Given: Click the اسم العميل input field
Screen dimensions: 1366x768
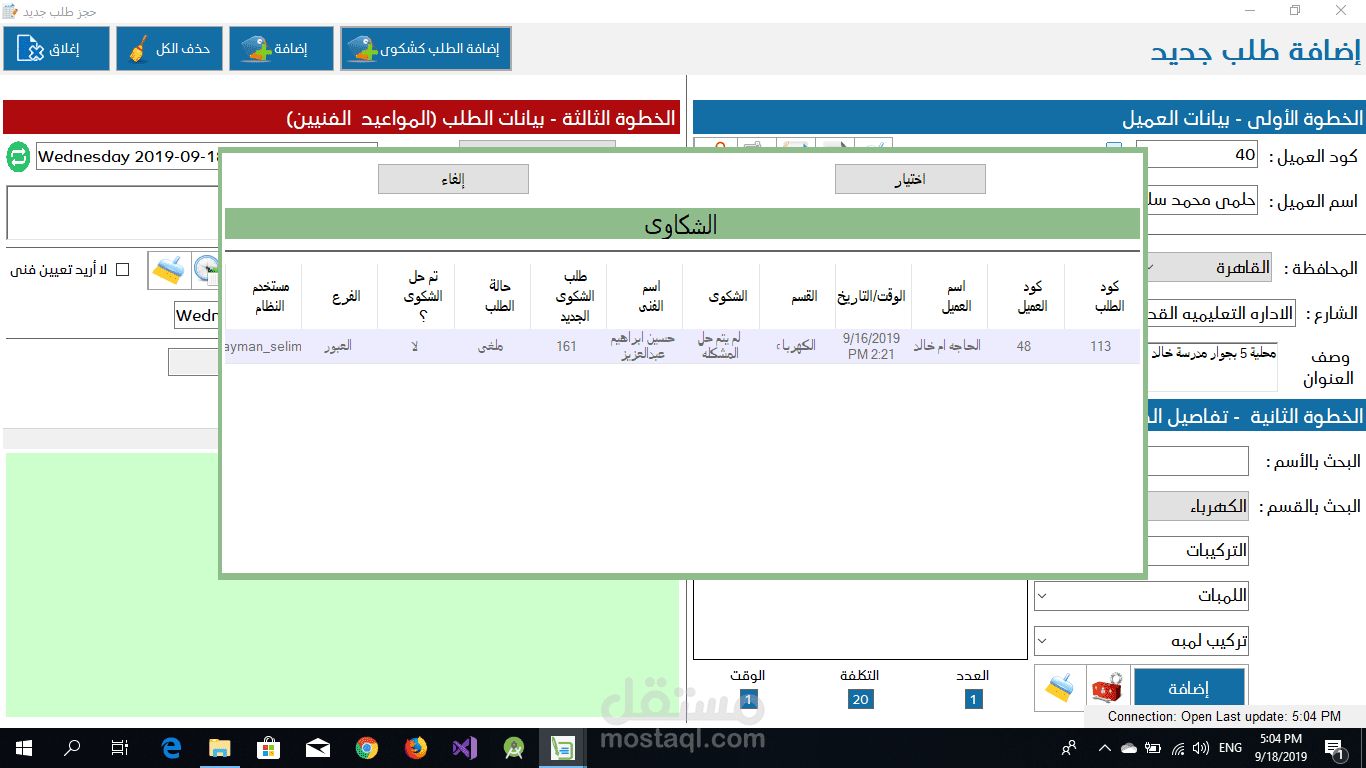Looking at the screenshot, I should click(1203, 200).
